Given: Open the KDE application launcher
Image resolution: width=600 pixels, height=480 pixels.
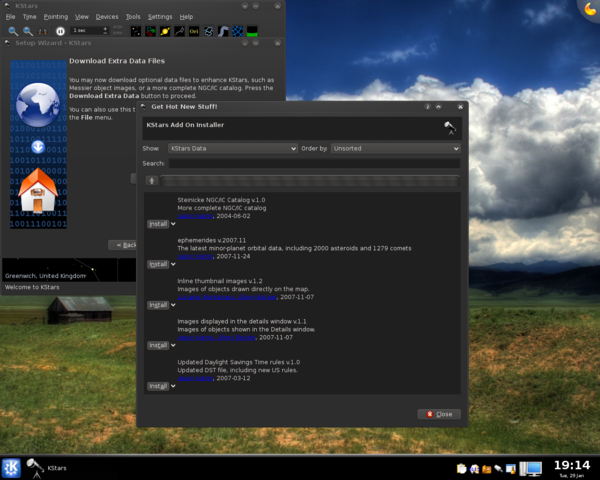Looking at the screenshot, I should [x=12, y=467].
